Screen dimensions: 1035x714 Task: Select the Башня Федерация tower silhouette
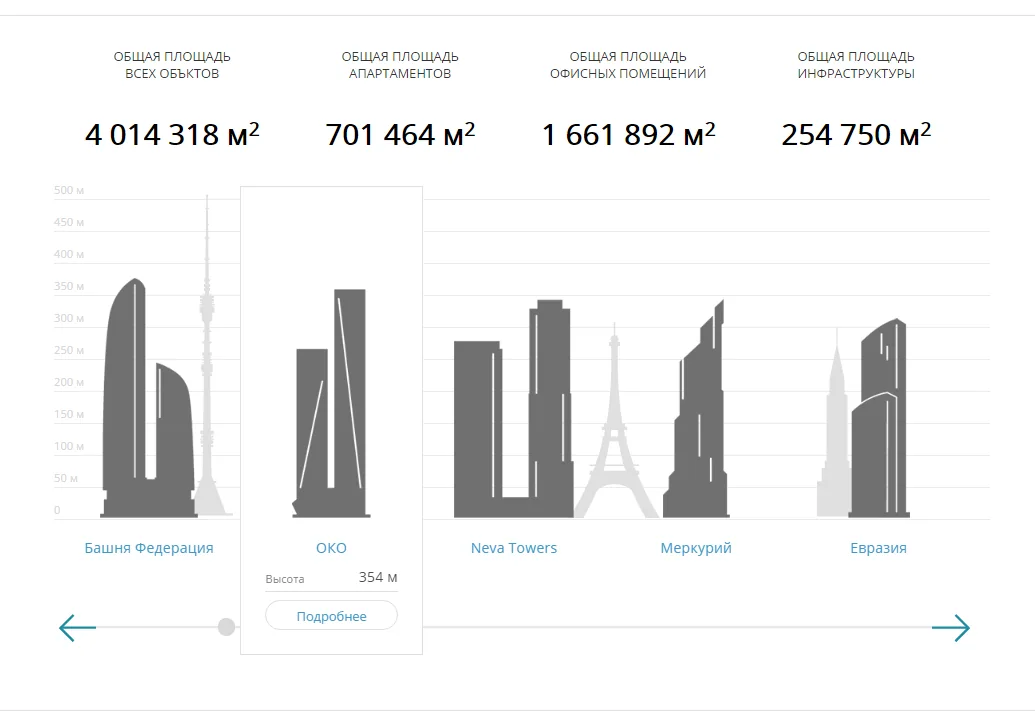(x=149, y=398)
